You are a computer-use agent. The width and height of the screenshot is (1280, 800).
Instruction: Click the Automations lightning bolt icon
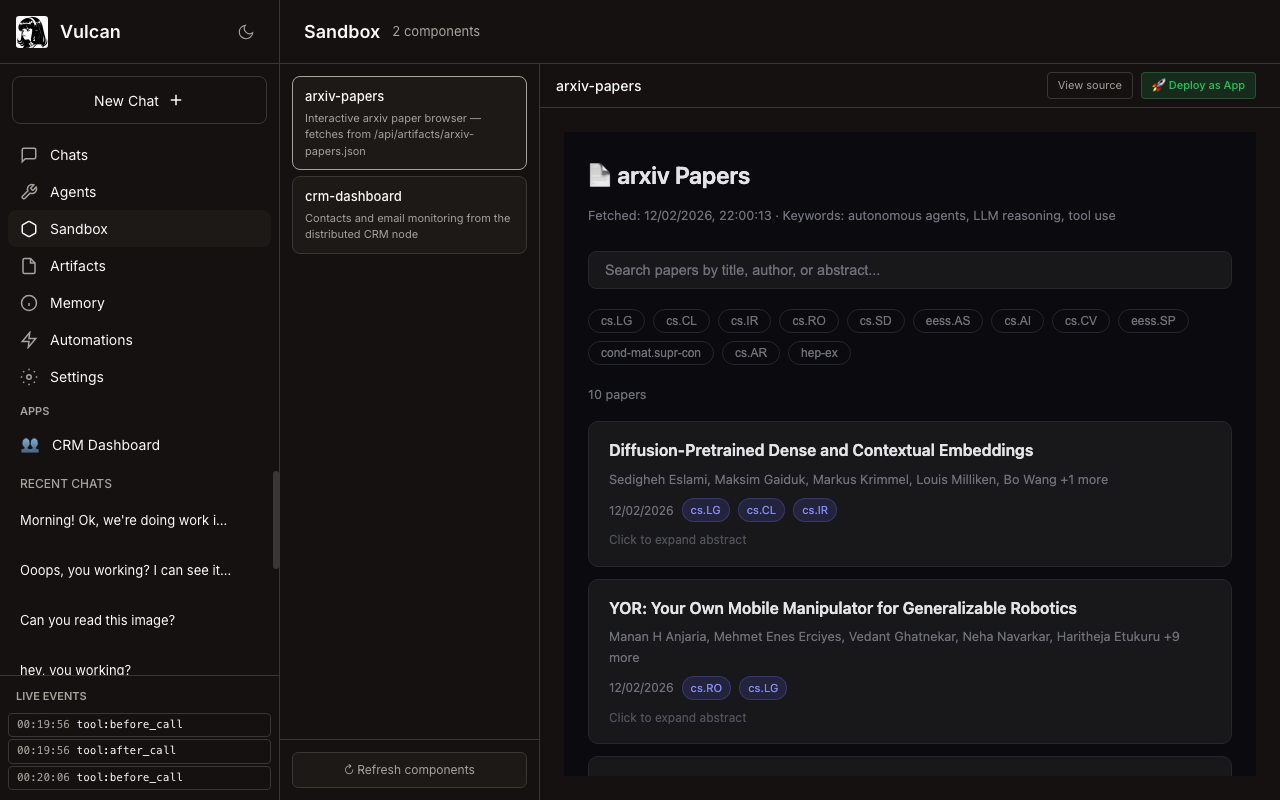point(29,340)
